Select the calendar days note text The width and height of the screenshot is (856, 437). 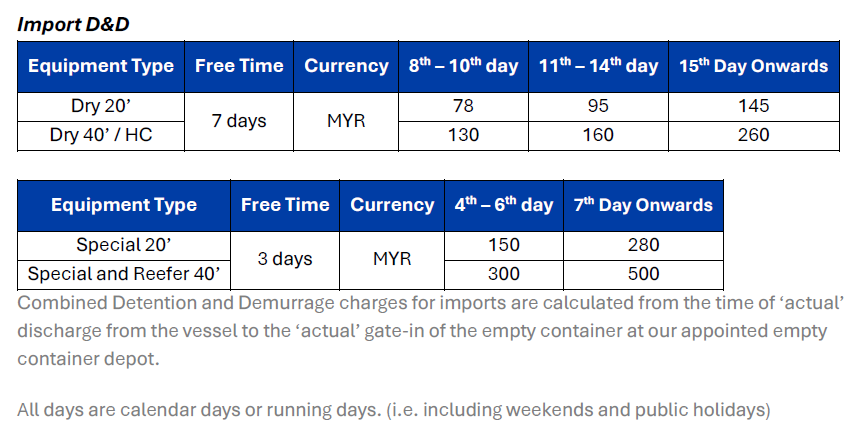[394, 410]
